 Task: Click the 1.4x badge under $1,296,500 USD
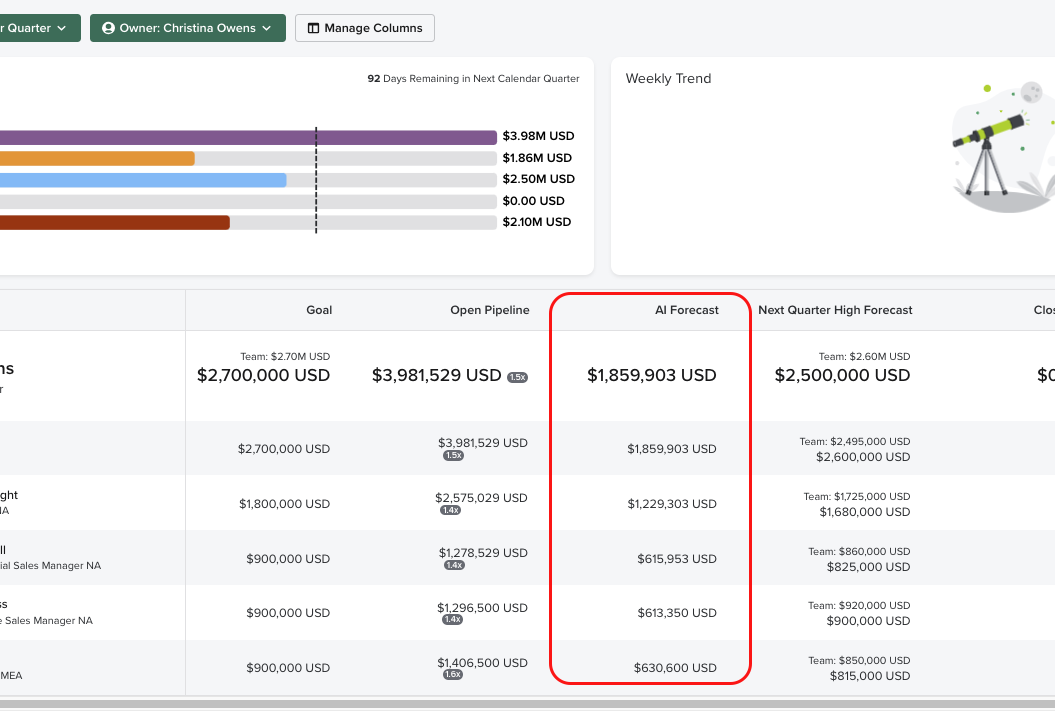[x=452, y=619]
